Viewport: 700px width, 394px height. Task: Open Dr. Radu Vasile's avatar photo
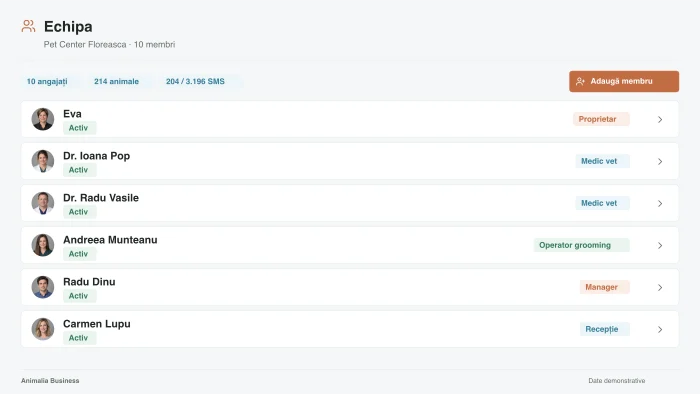coord(43,203)
